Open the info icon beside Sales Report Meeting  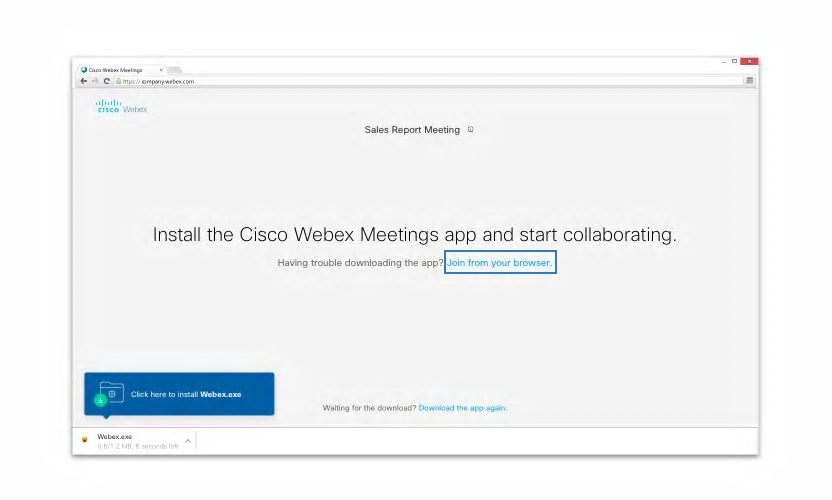tap(470, 130)
